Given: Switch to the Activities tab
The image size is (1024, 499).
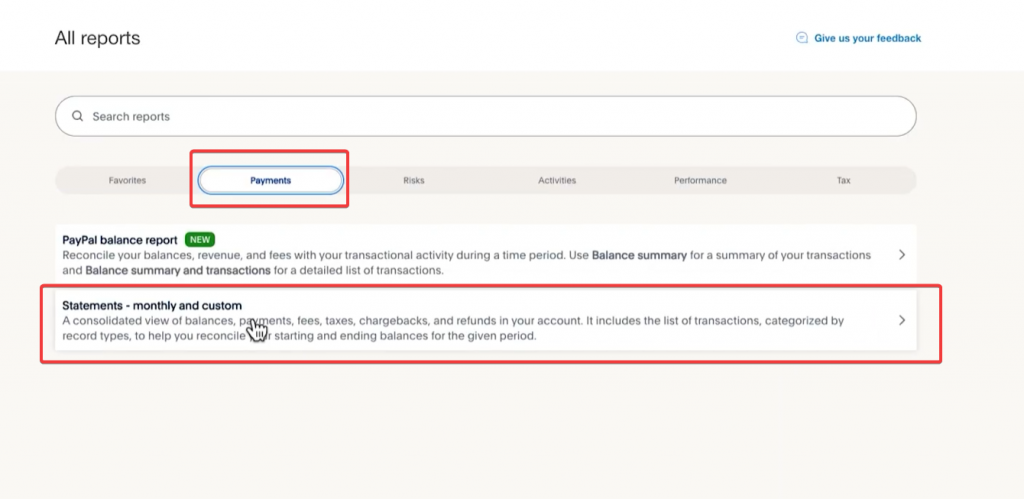Looking at the screenshot, I should [557, 180].
